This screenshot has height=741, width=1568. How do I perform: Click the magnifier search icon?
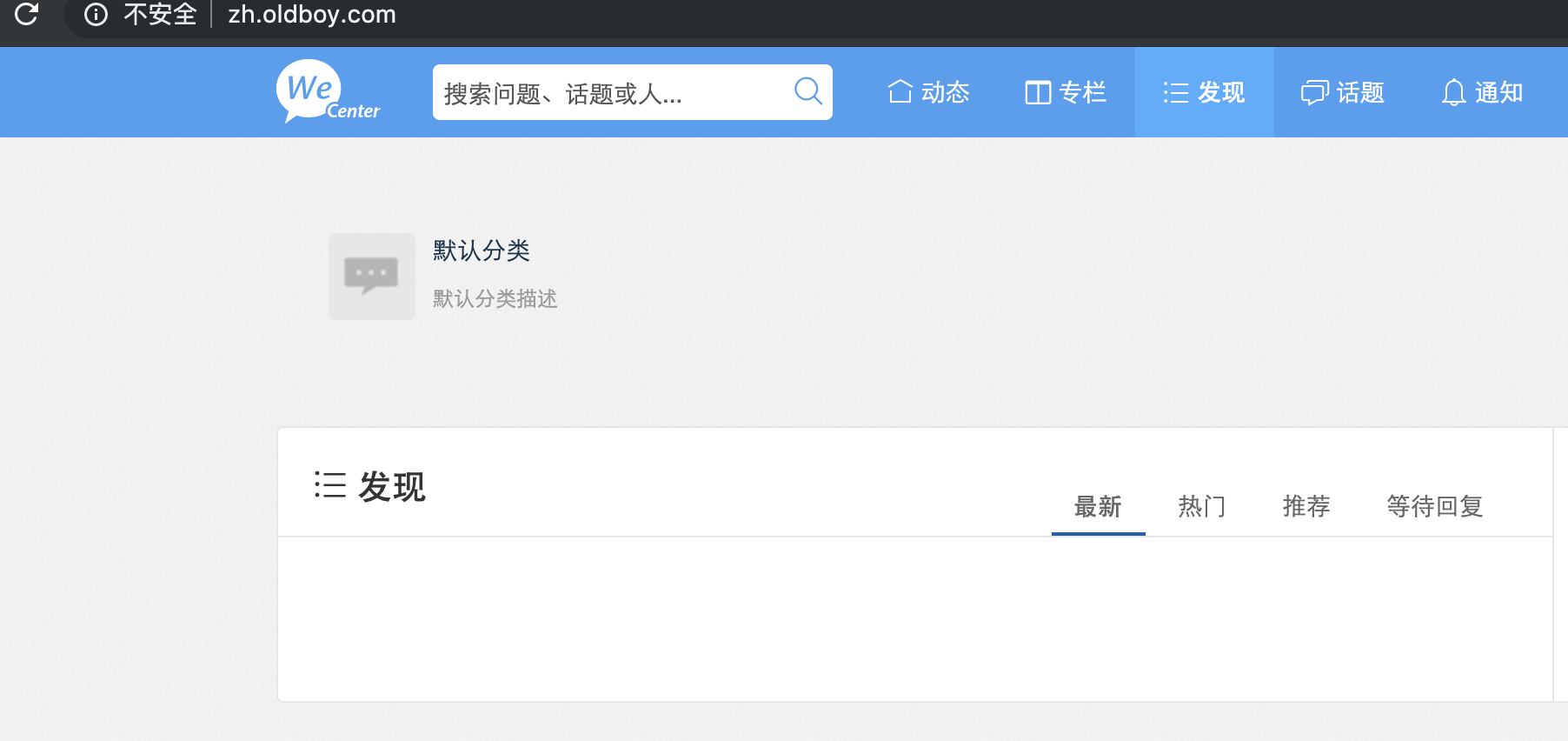click(x=807, y=90)
